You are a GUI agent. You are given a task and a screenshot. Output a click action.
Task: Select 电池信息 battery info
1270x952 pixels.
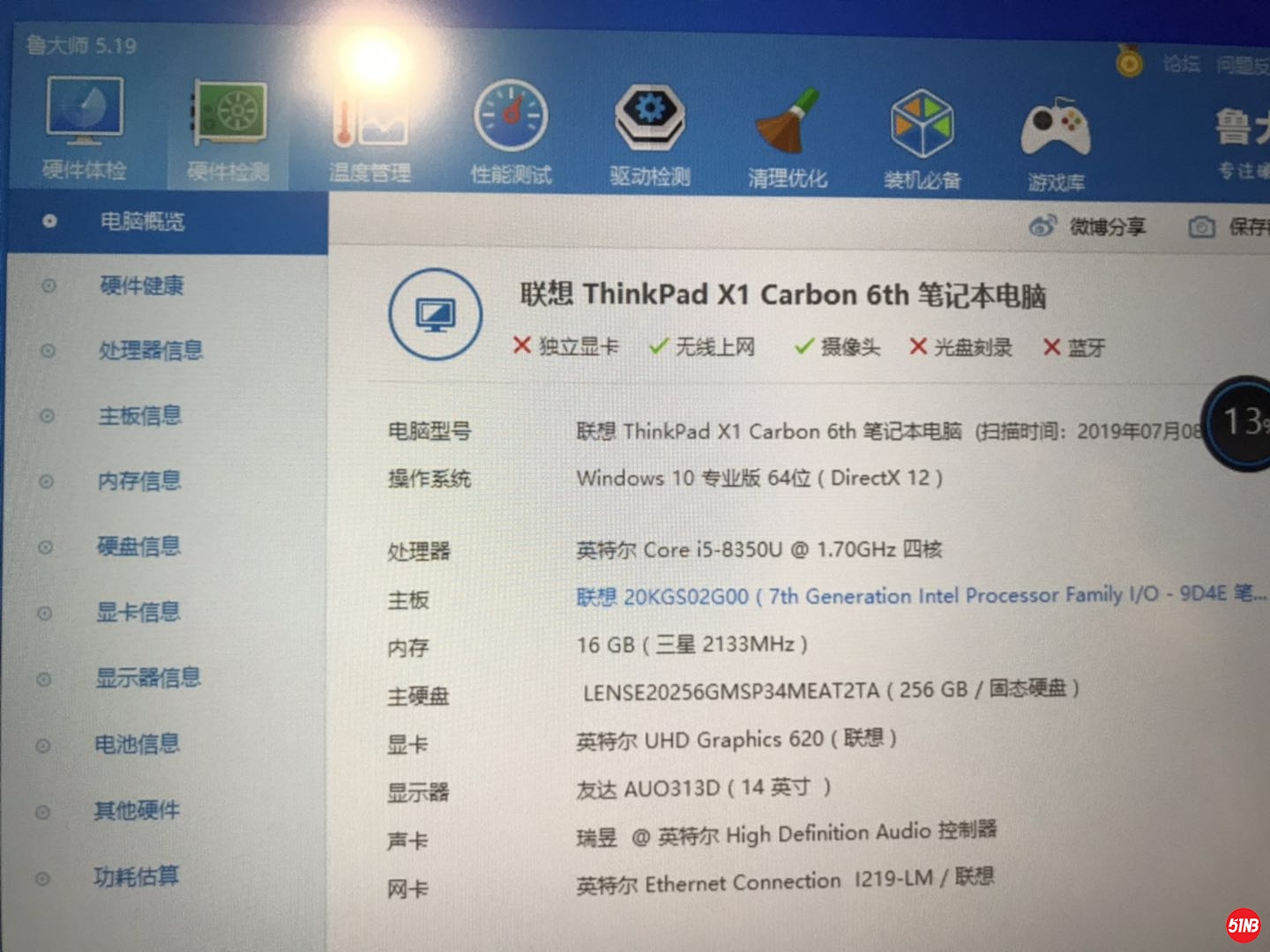(x=137, y=744)
